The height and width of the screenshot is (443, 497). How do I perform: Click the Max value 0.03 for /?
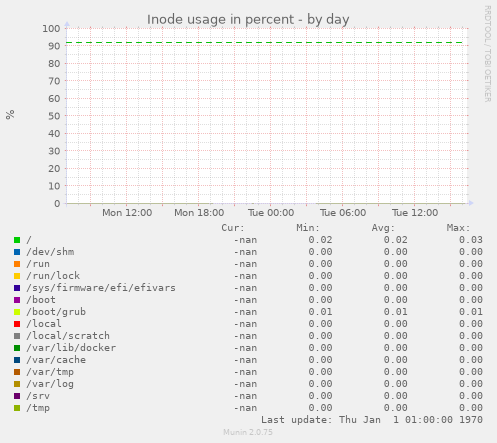pyautogui.click(x=471, y=240)
